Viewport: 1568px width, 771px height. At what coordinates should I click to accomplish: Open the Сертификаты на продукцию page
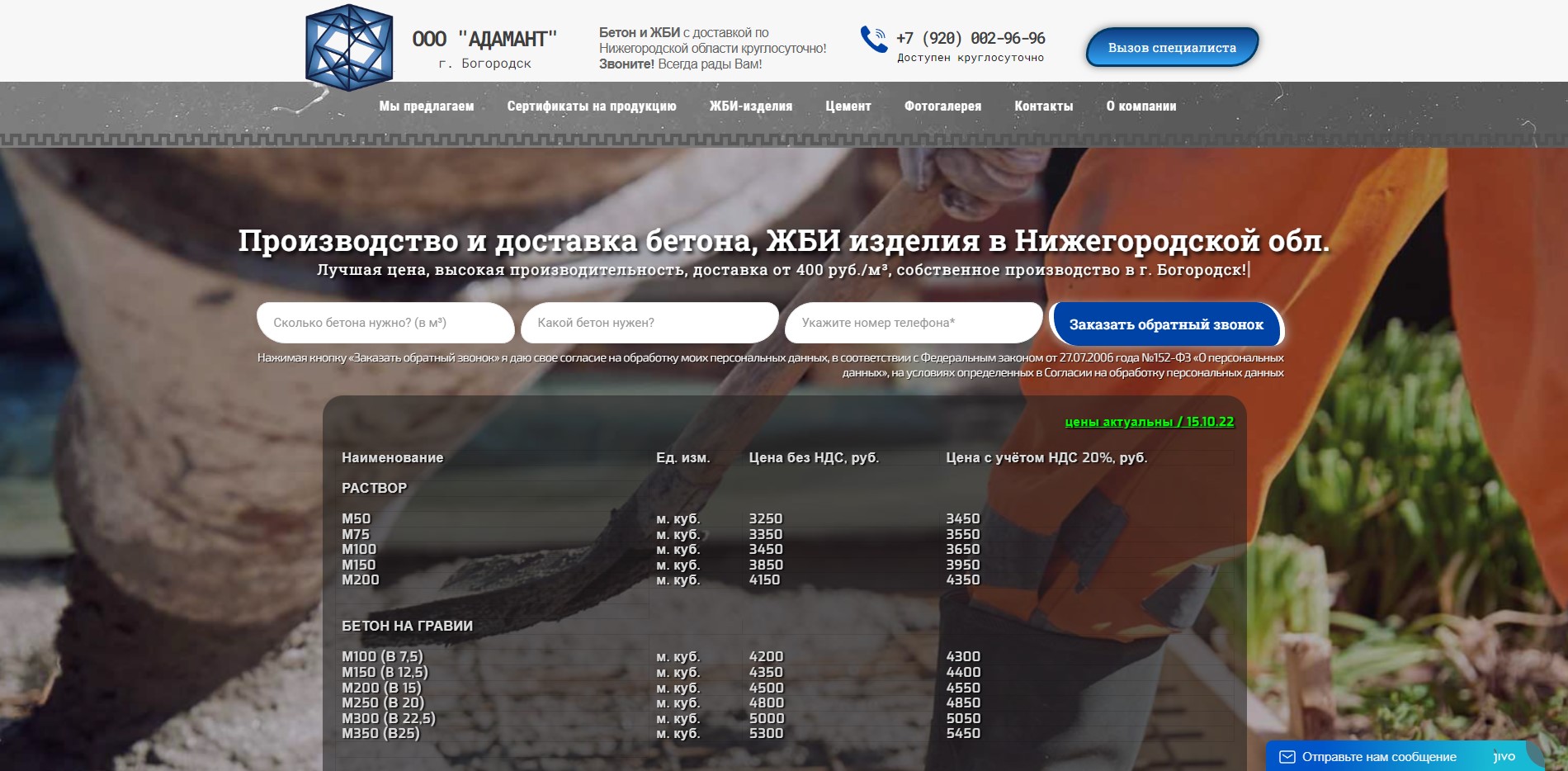pos(591,106)
